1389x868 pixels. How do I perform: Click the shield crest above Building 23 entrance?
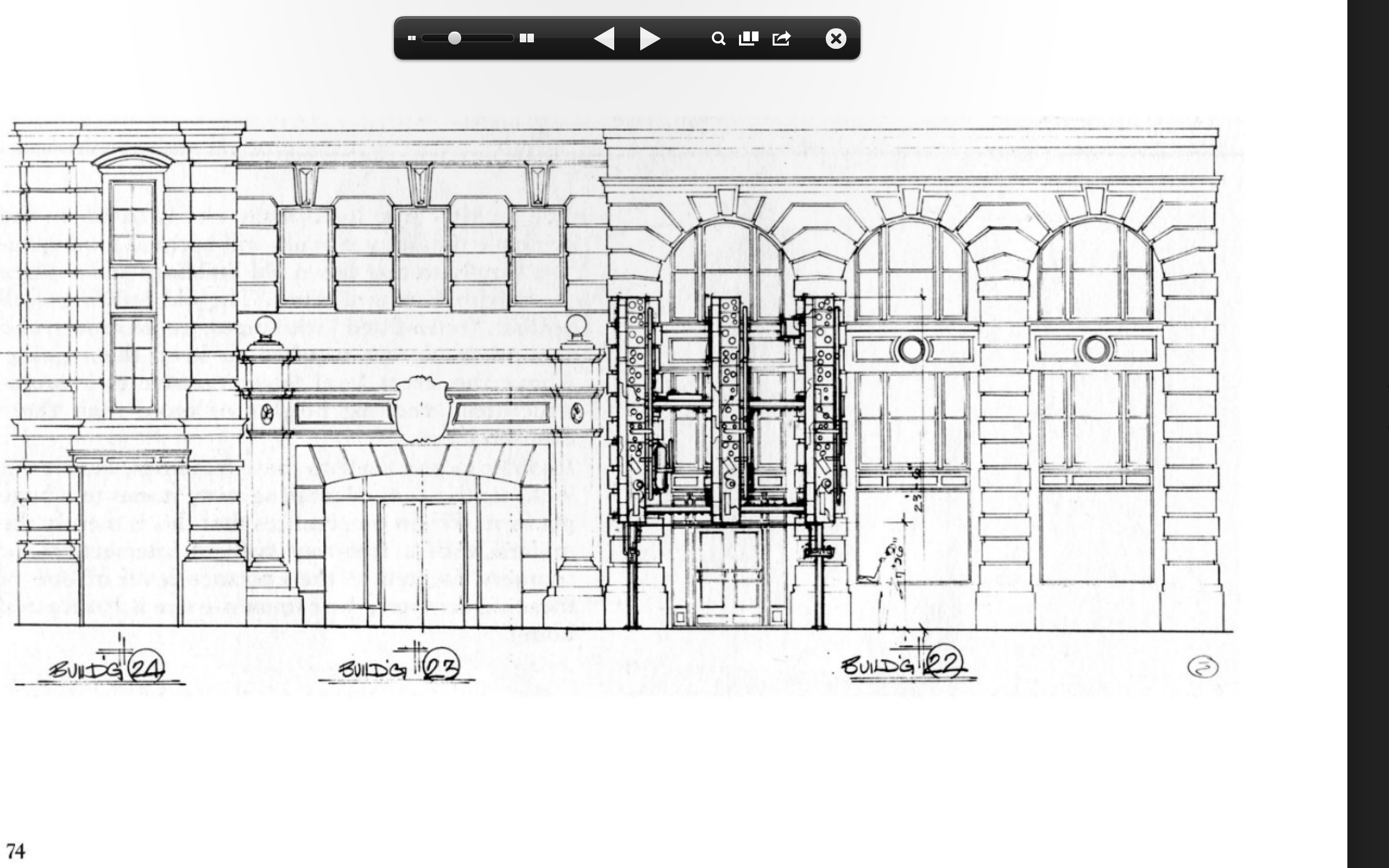click(423, 409)
